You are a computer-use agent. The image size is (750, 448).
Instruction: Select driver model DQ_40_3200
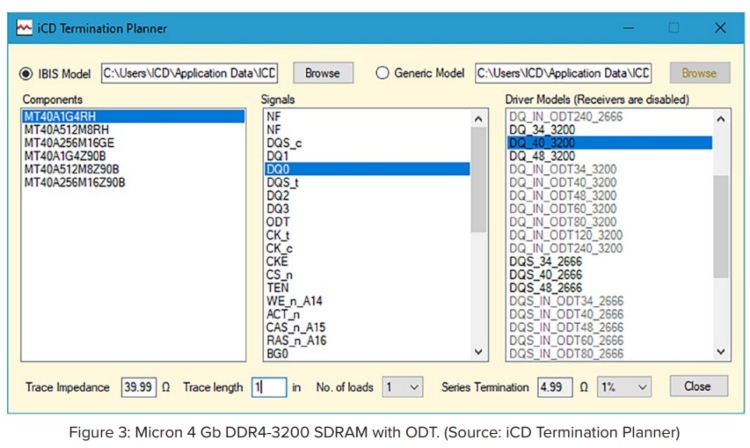pos(610,143)
